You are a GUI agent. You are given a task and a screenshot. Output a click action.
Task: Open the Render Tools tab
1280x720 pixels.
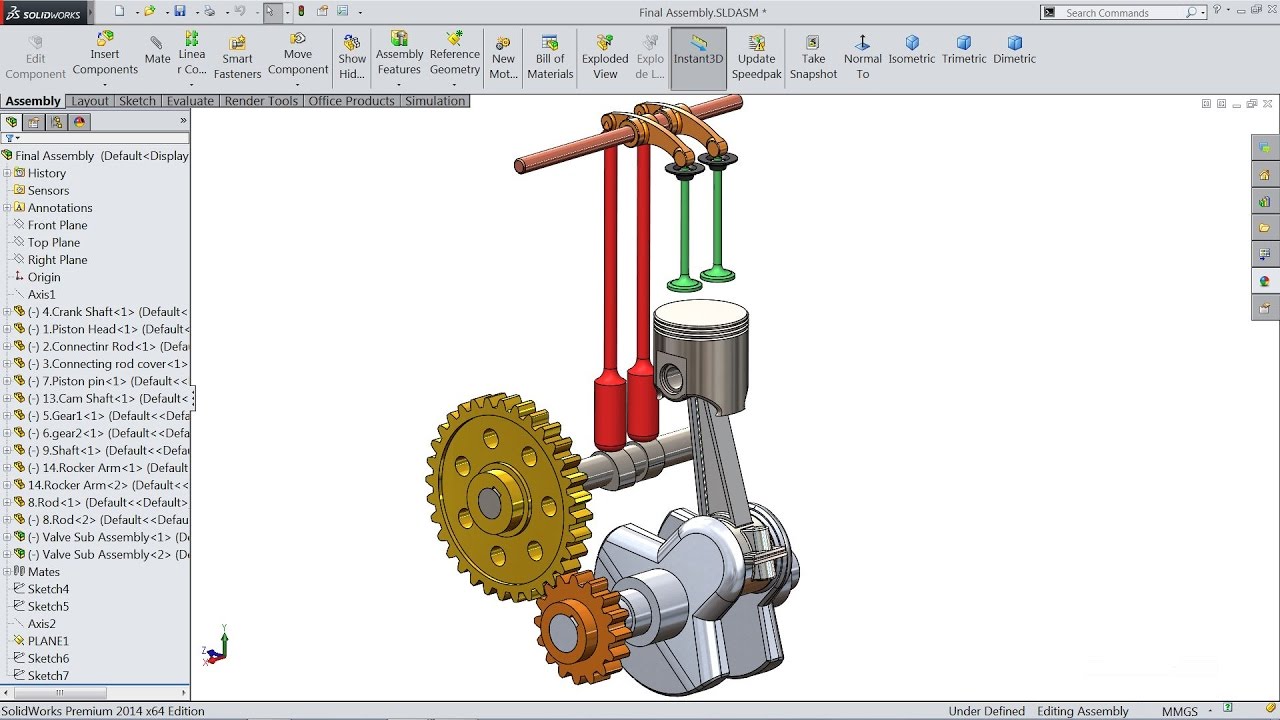[x=261, y=101]
